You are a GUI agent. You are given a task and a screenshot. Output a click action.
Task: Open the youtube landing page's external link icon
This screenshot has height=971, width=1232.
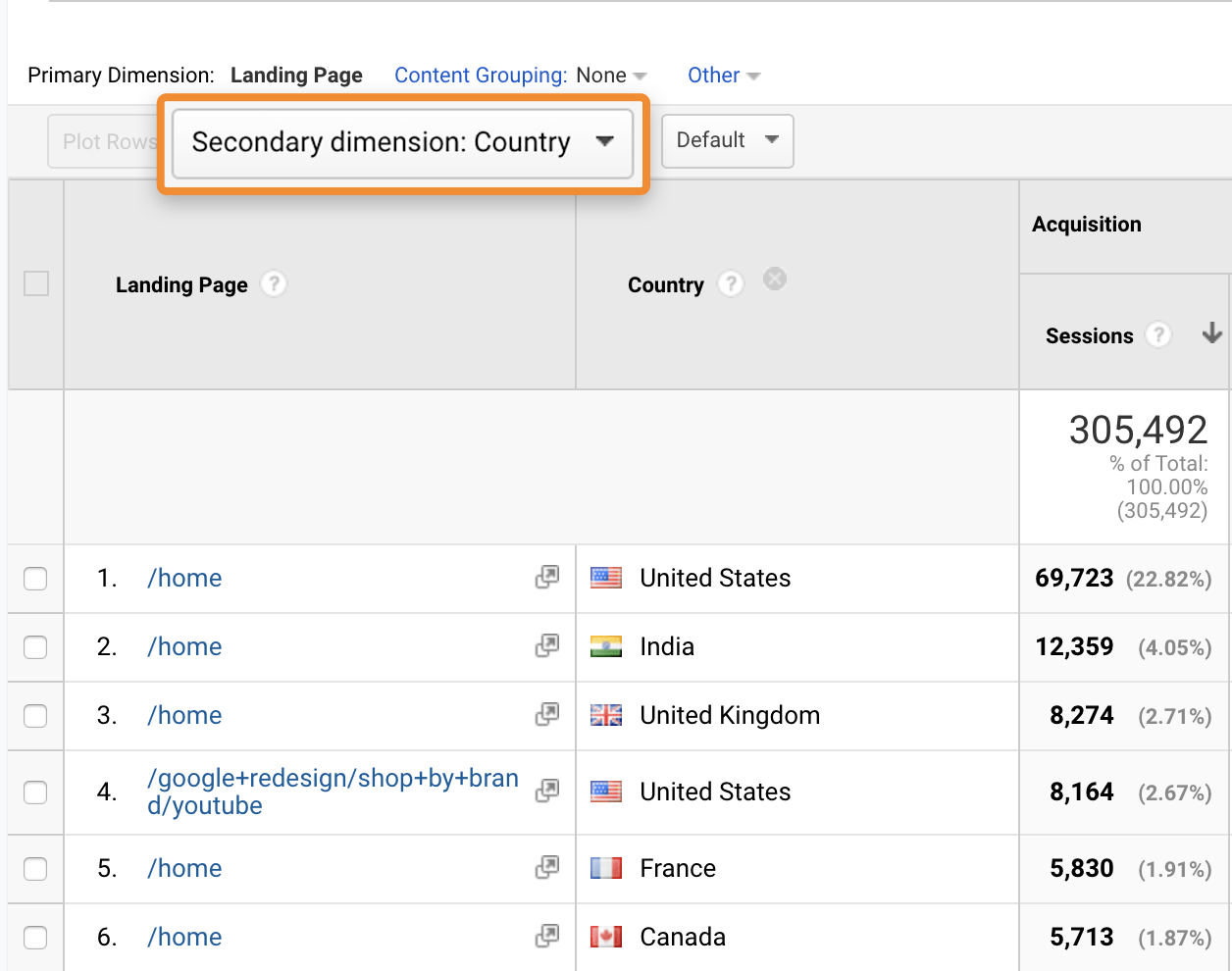click(547, 791)
